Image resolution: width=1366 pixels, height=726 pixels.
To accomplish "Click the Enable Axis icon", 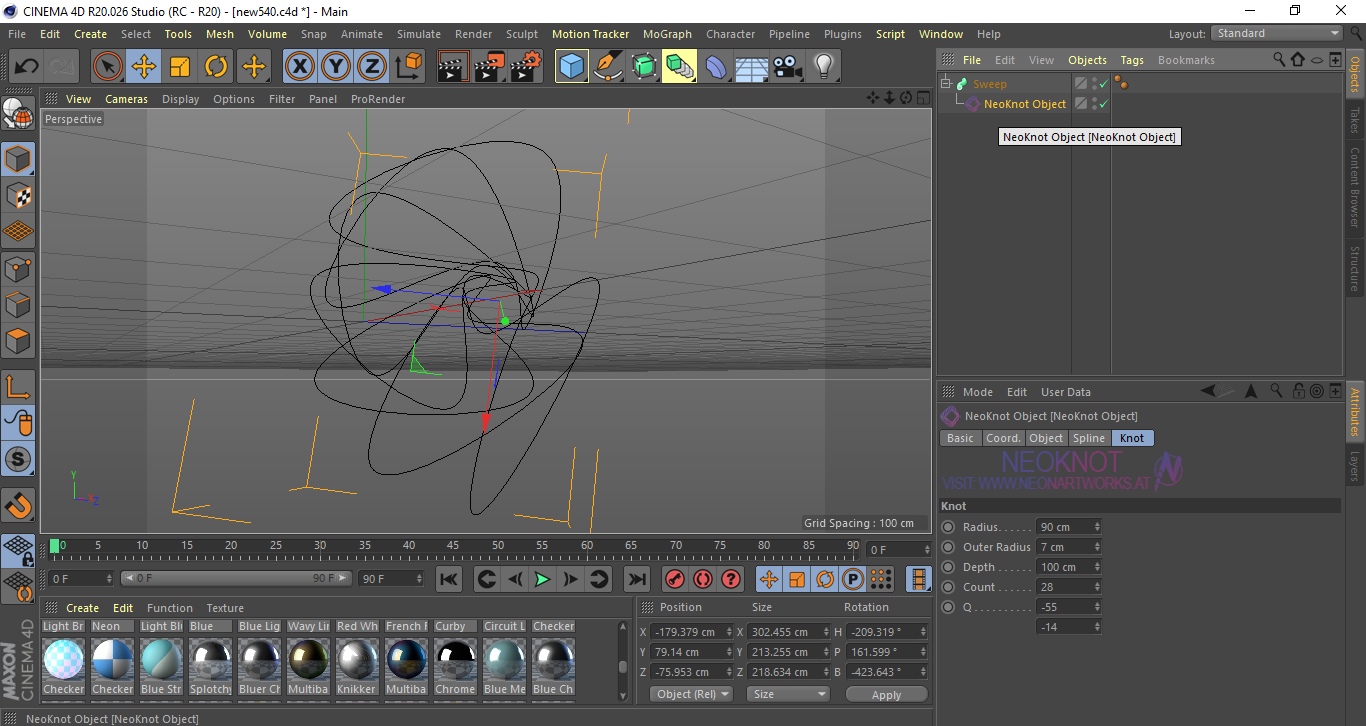I will [18, 387].
